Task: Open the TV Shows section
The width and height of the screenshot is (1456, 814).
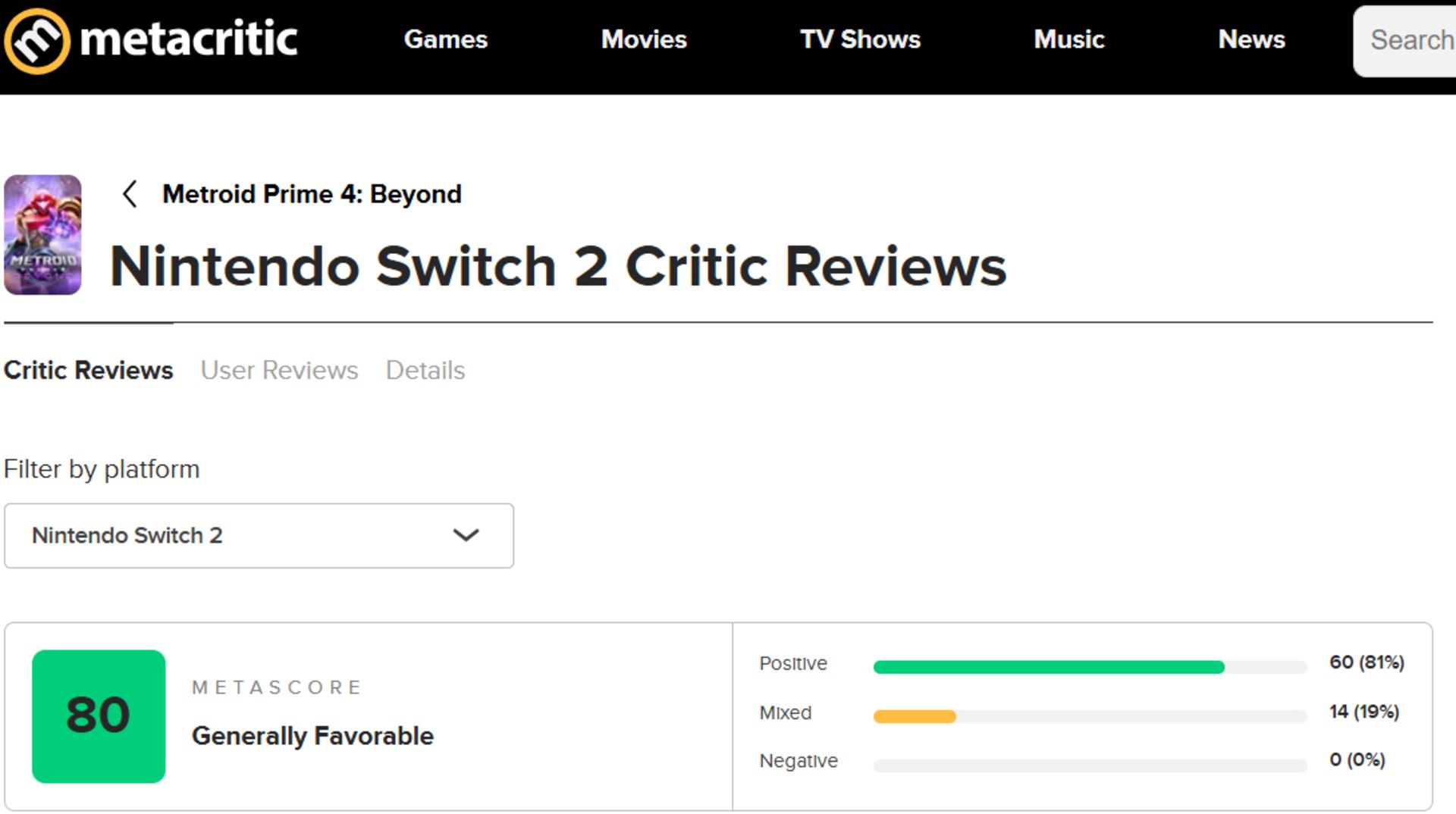Action: click(x=860, y=39)
